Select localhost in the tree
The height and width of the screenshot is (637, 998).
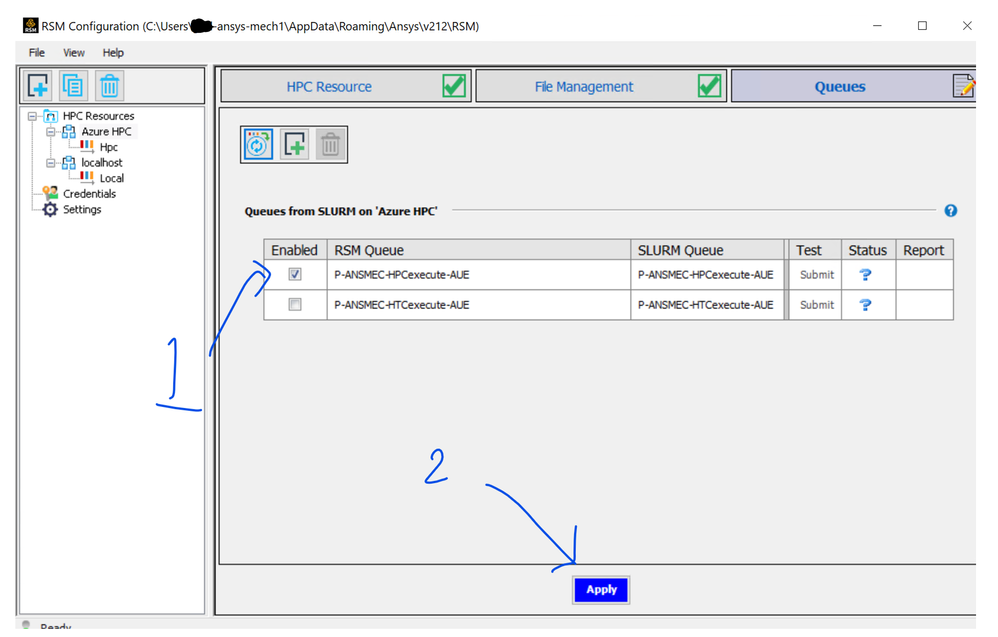pyautogui.click(x=102, y=163)
